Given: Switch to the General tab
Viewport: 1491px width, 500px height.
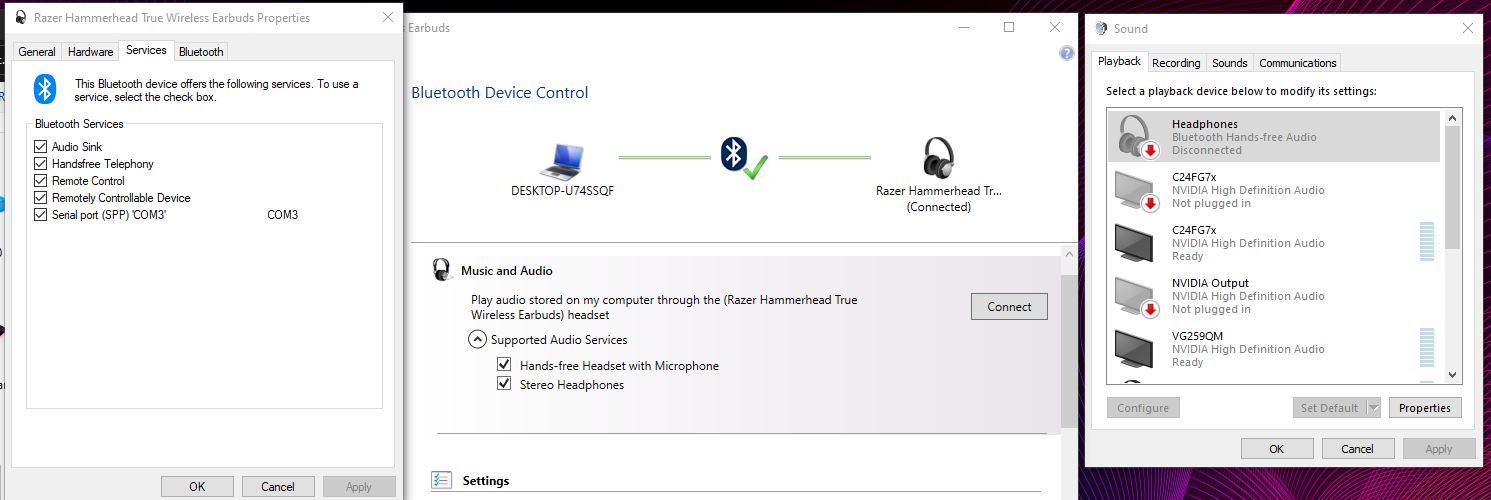Looking at the screenshot, I should pyautogui.click(x=37, y=52).
